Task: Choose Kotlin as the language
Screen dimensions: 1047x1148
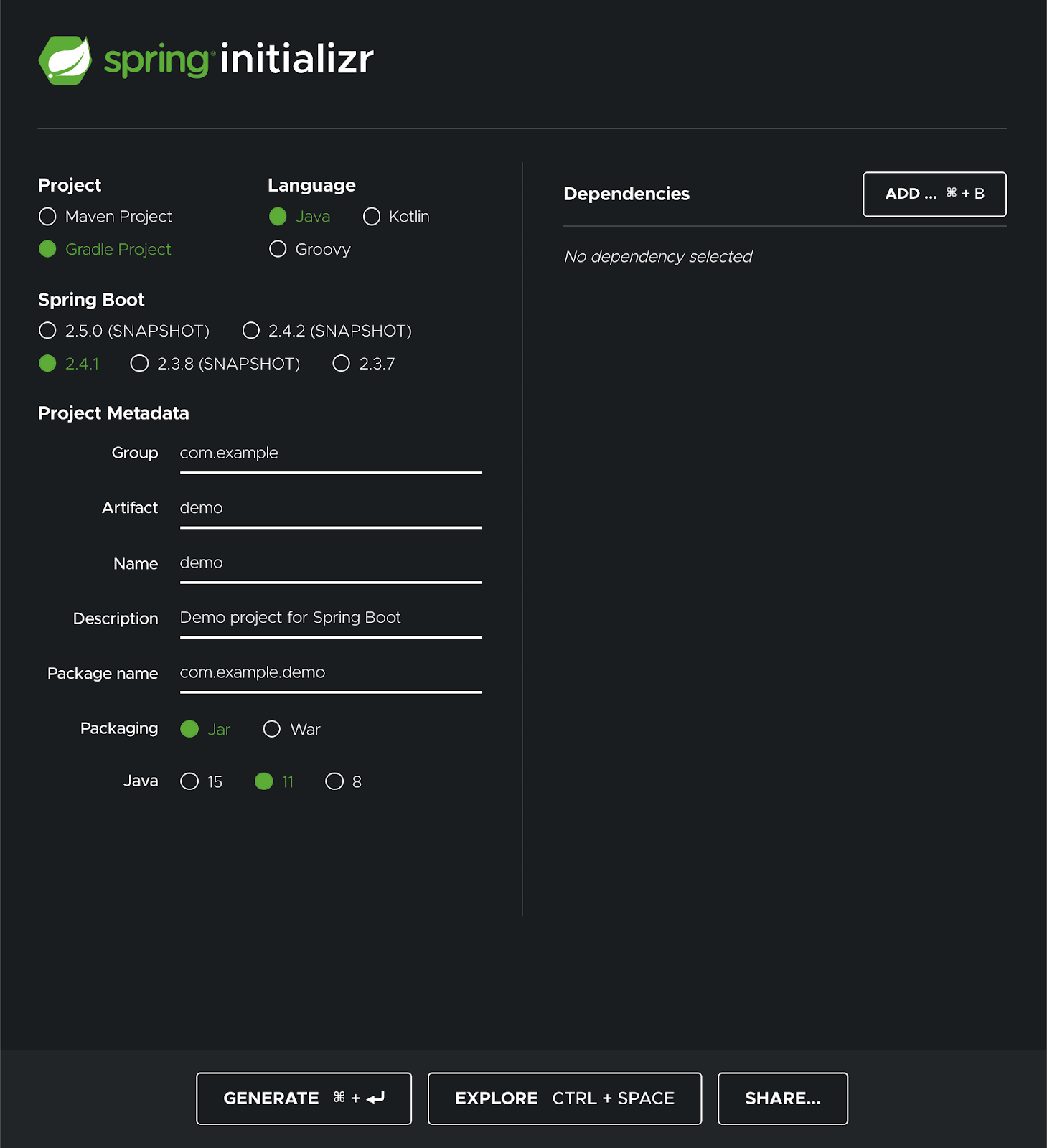Action: coord(372,216)
